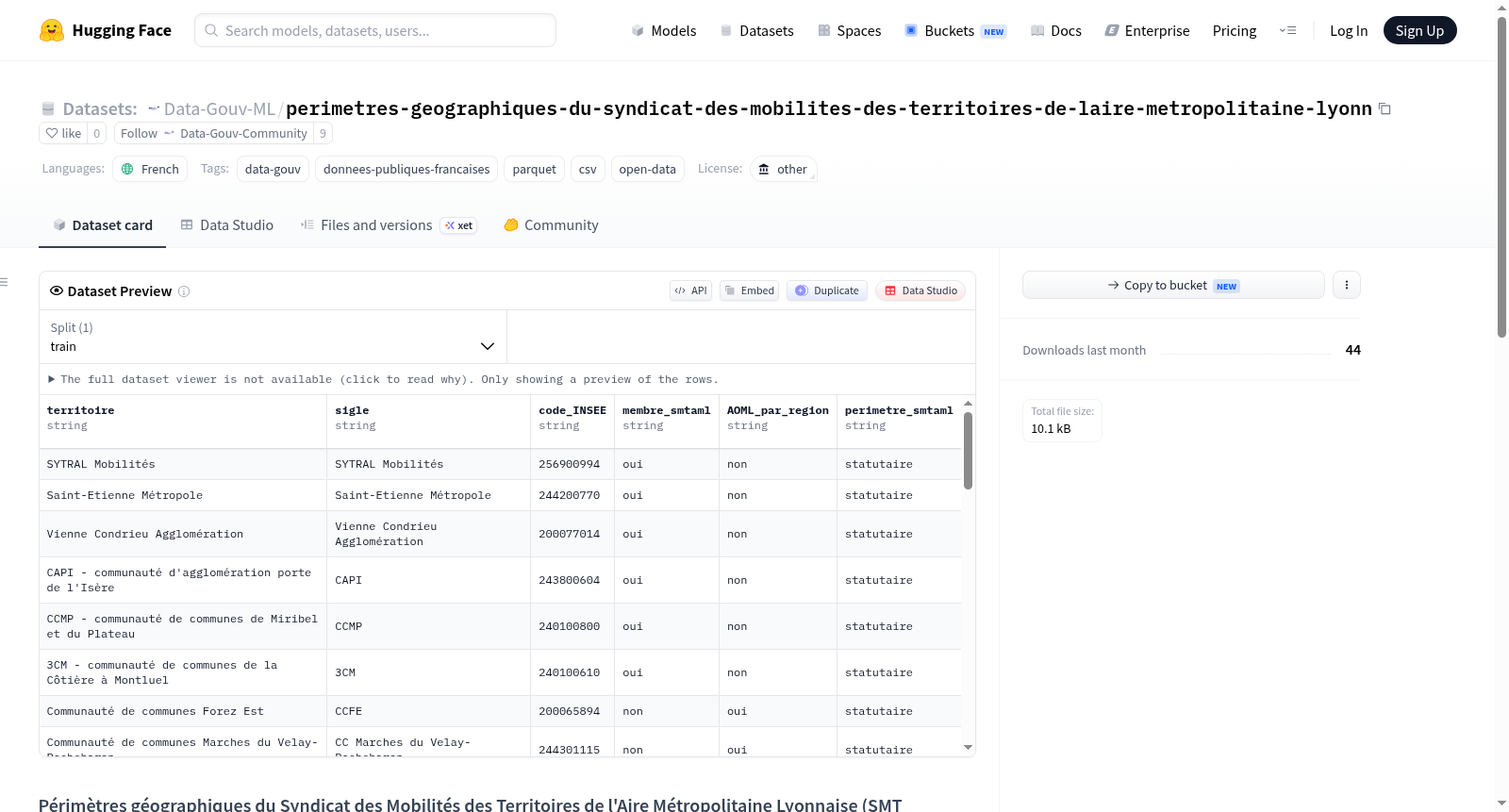Click the license scale icon
The height and width of the screenshot is (812, 1509).
764,169
